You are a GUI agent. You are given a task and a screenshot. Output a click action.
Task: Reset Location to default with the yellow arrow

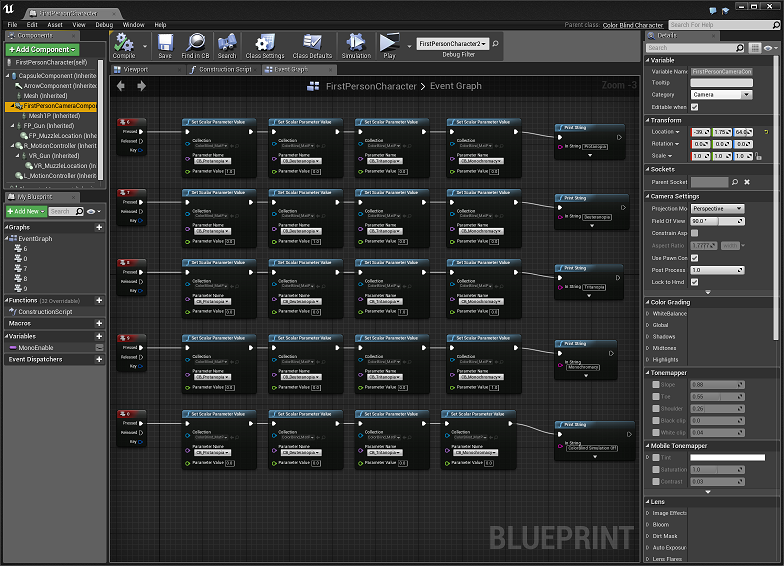pos(766,132)
